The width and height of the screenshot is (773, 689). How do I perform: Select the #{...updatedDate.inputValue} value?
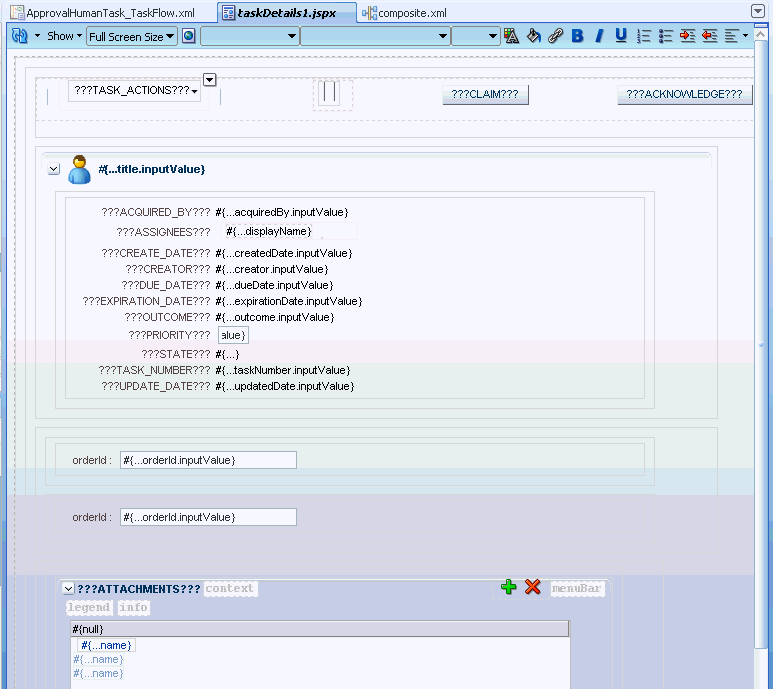coord(284,386)
